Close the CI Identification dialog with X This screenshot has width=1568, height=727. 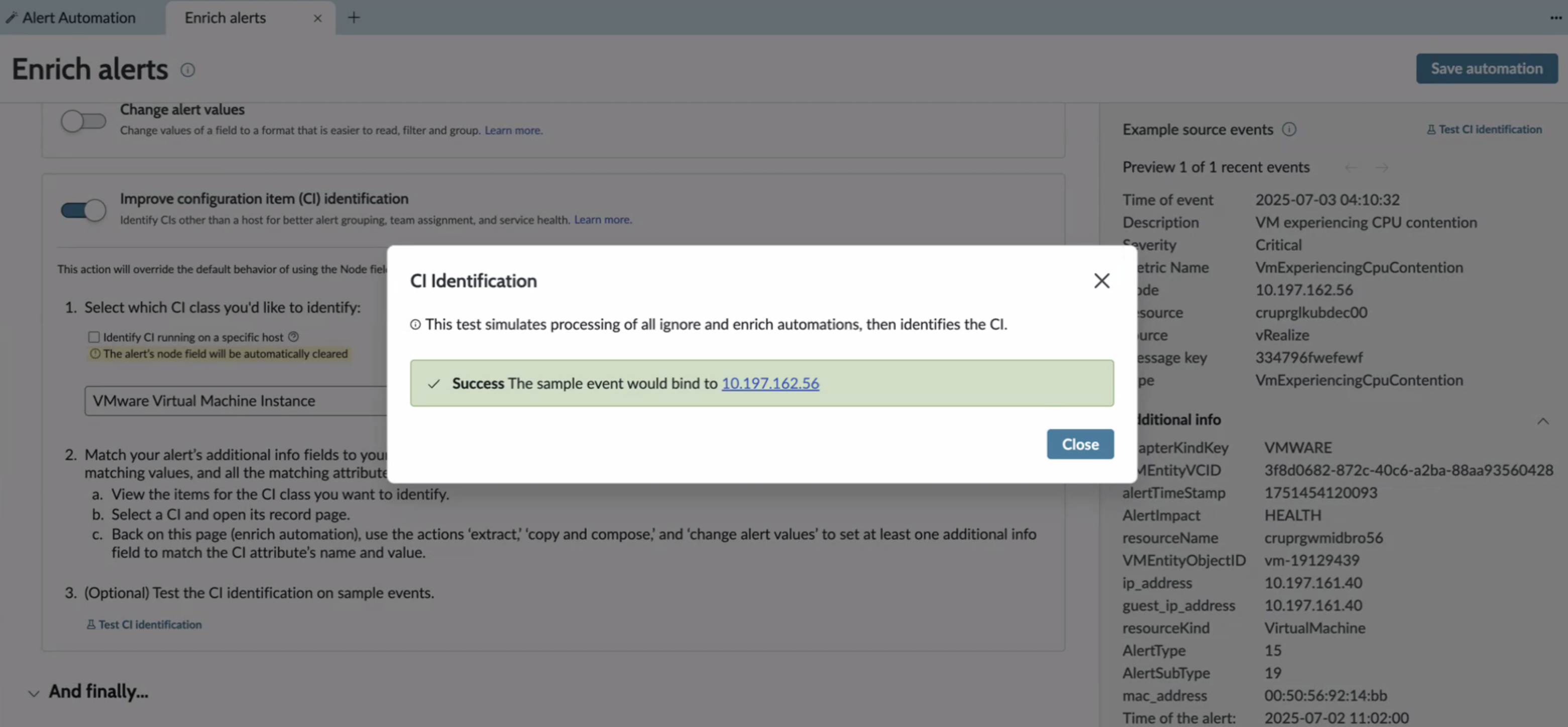click(1101, 281)
